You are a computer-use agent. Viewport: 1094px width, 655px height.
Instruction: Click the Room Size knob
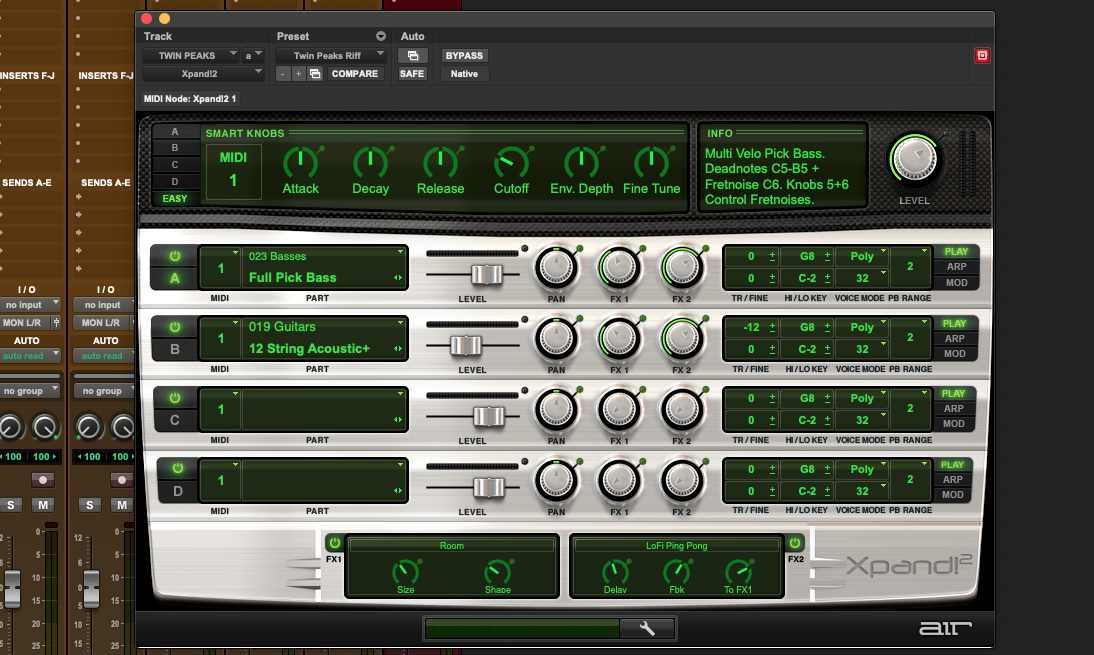tap(405, 572)
